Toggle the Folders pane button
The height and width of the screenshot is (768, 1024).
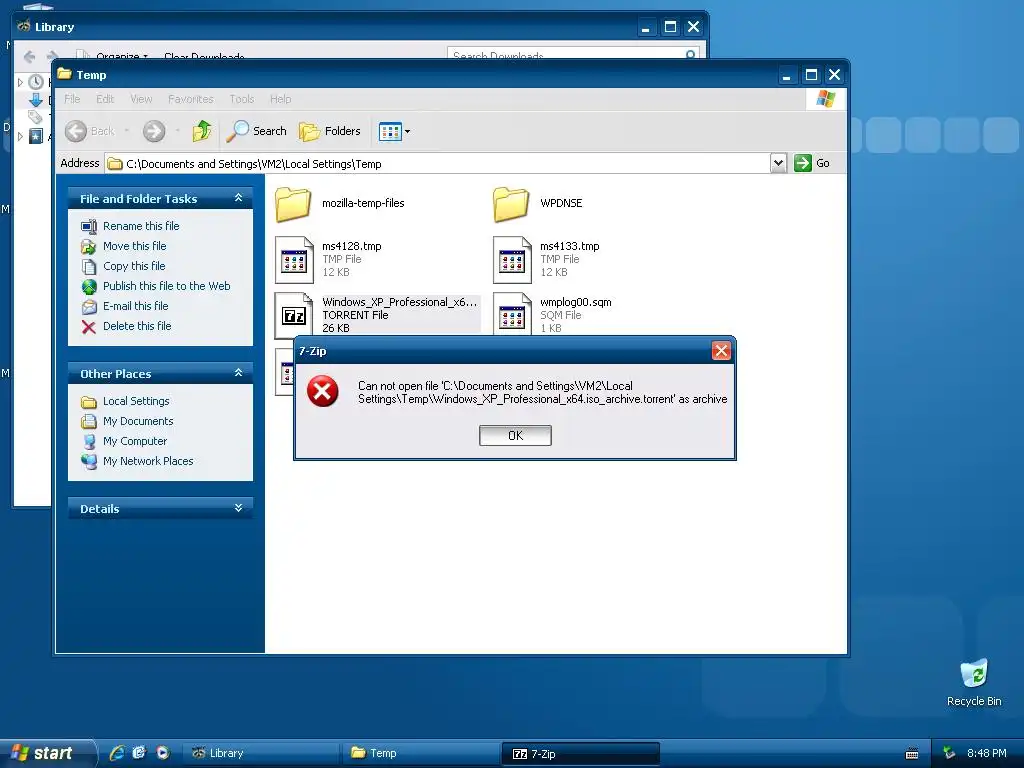point(330,131)
